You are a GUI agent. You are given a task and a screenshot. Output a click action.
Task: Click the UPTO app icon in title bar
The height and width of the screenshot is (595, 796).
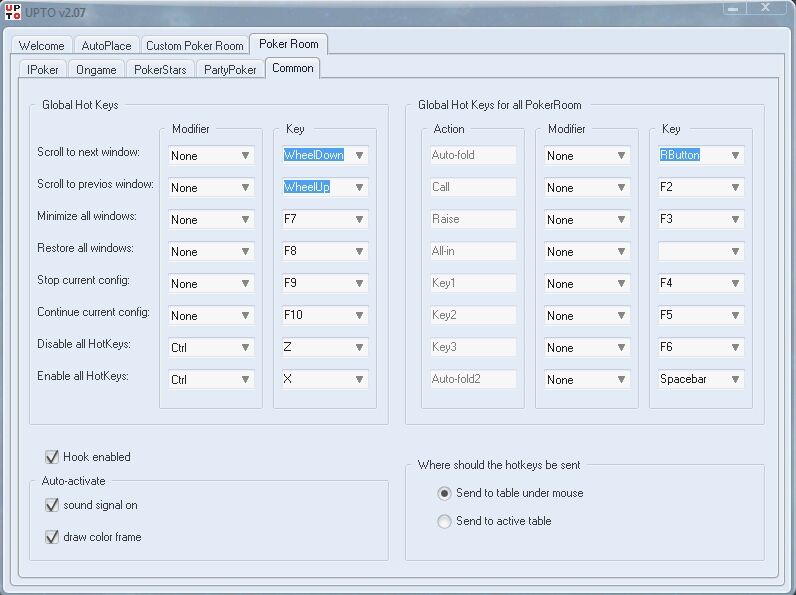(13, 12)
